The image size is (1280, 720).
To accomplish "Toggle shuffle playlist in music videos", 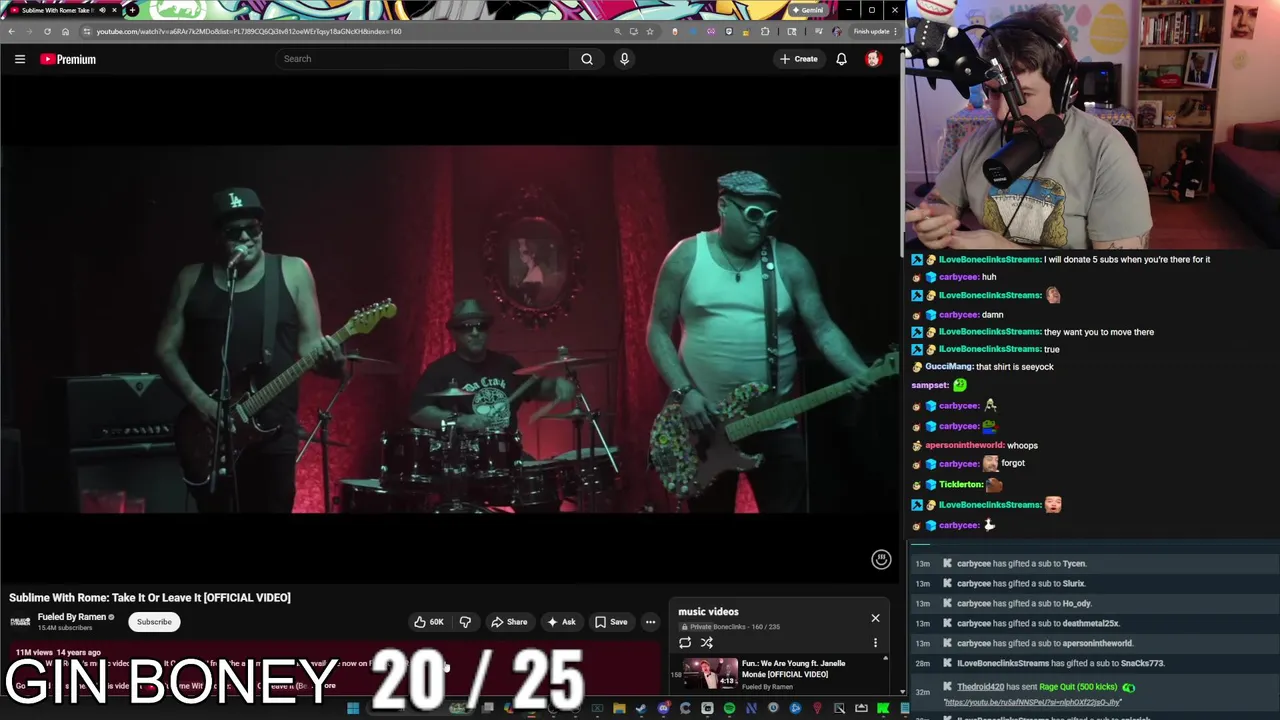I will pyautogui.click(x=707, y=643).
